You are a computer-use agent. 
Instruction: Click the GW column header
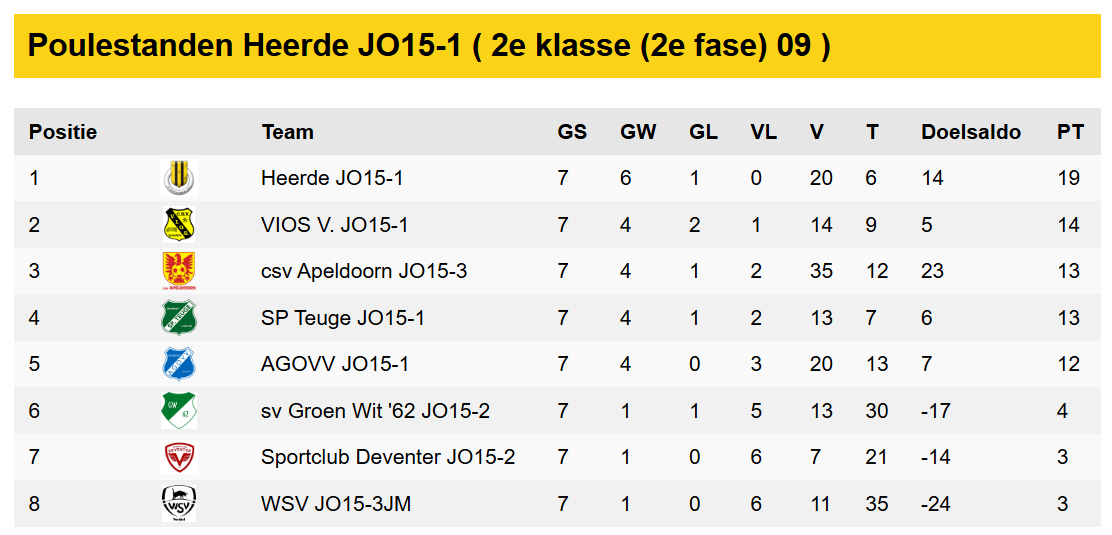coord(638,132)
